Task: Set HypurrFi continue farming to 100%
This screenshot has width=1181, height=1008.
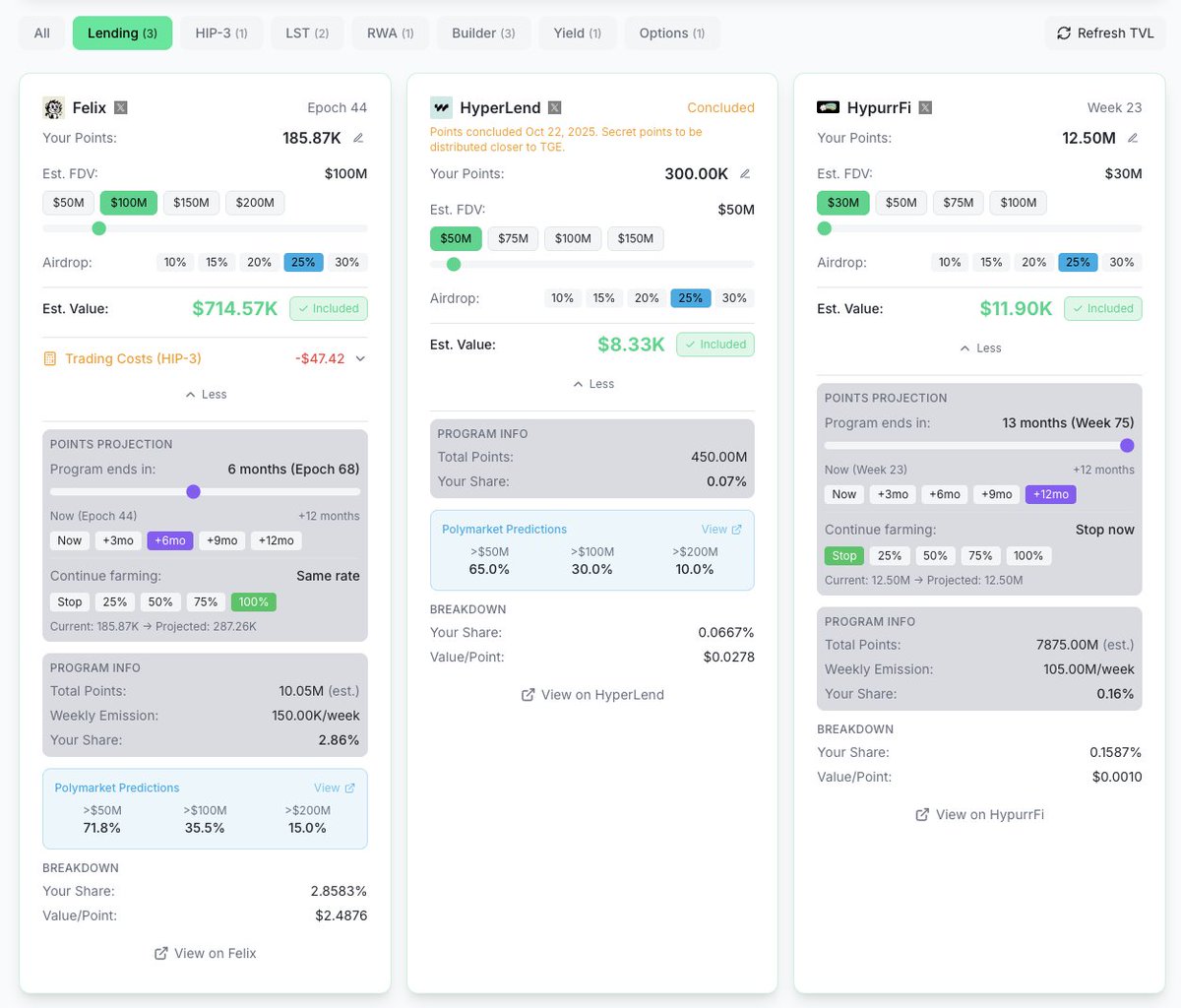Action: pyautogui.click(x=1028, y=555)
